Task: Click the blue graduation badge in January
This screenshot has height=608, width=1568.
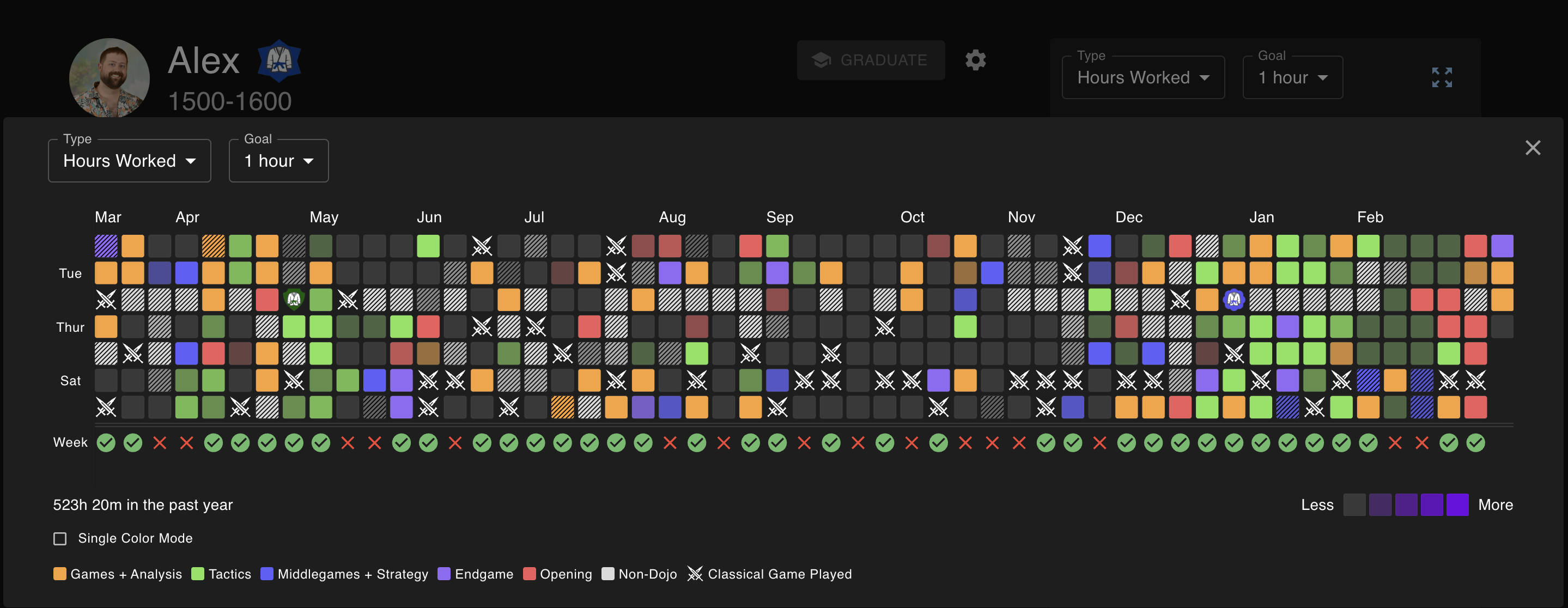Action: [x=1233, y=300]
